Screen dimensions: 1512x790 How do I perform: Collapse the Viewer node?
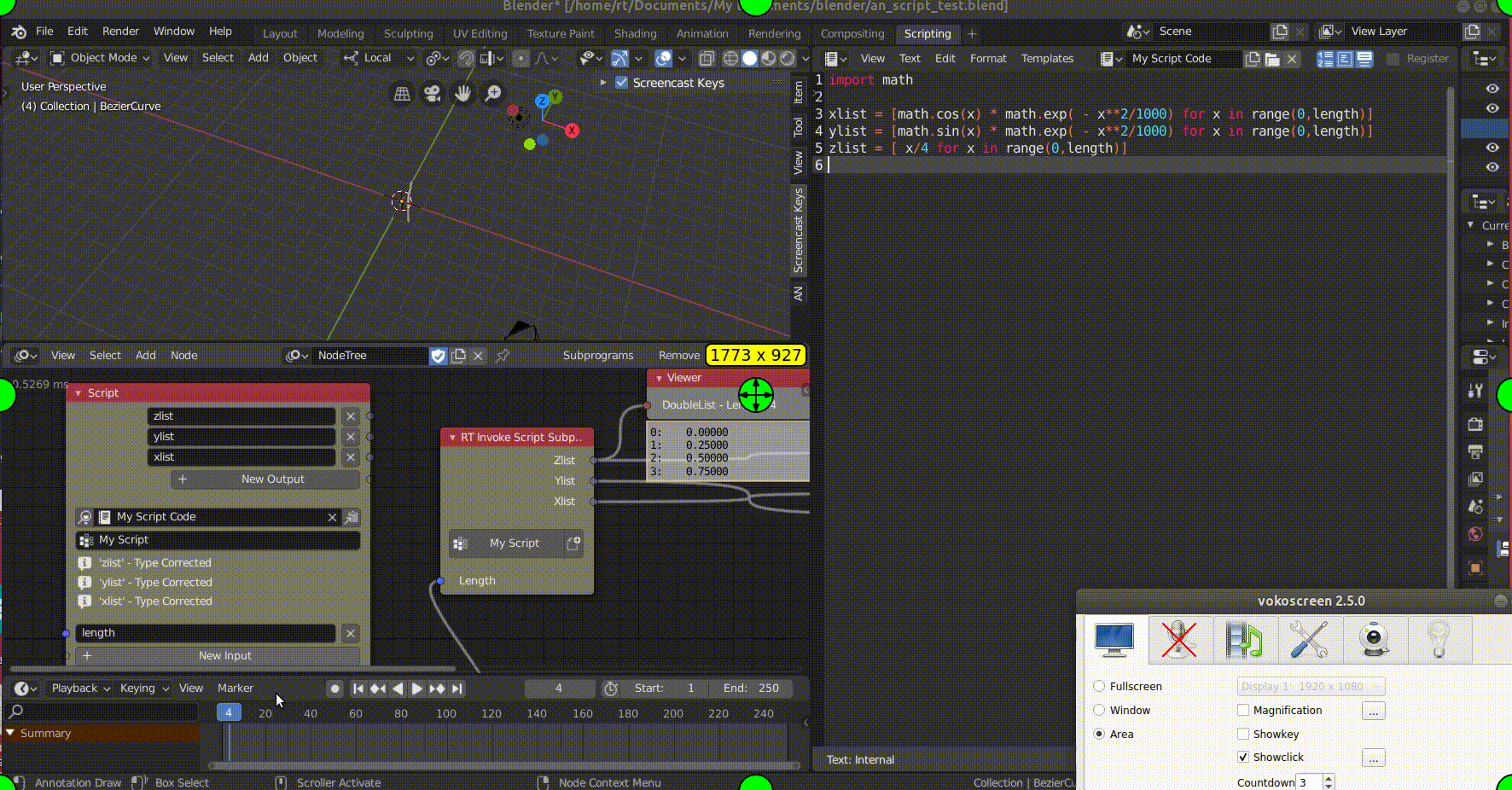click(659, 378)
